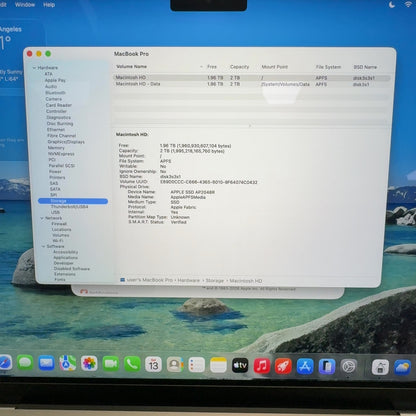Open the Calendar icon showing 13
This screenshot has width=416, height=416.
[x=153, y=365]
